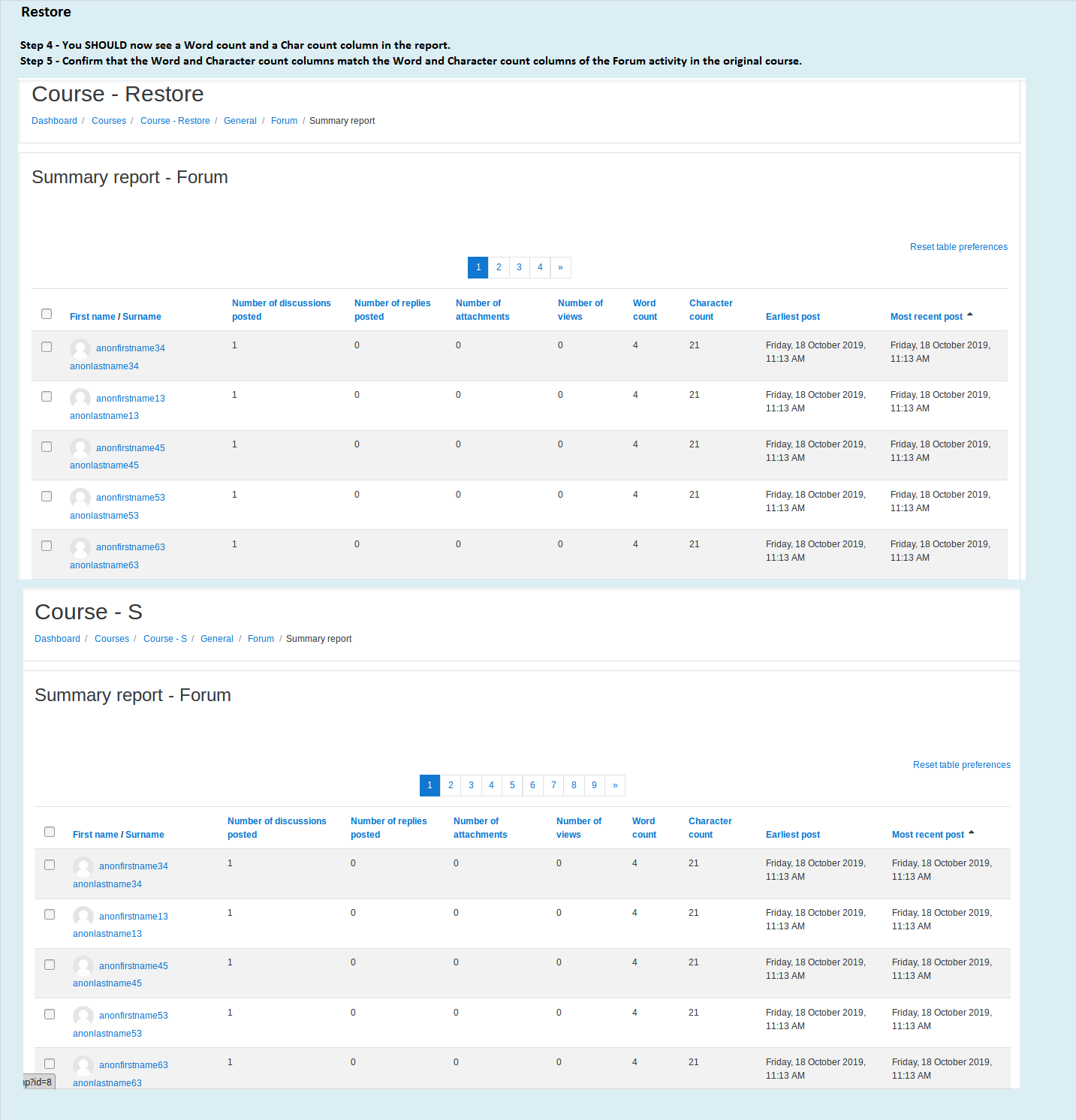1076x1120 pixels.
Task: Open Dashboard breadcrumb in Course - S
Action: [x=57, y=639]
